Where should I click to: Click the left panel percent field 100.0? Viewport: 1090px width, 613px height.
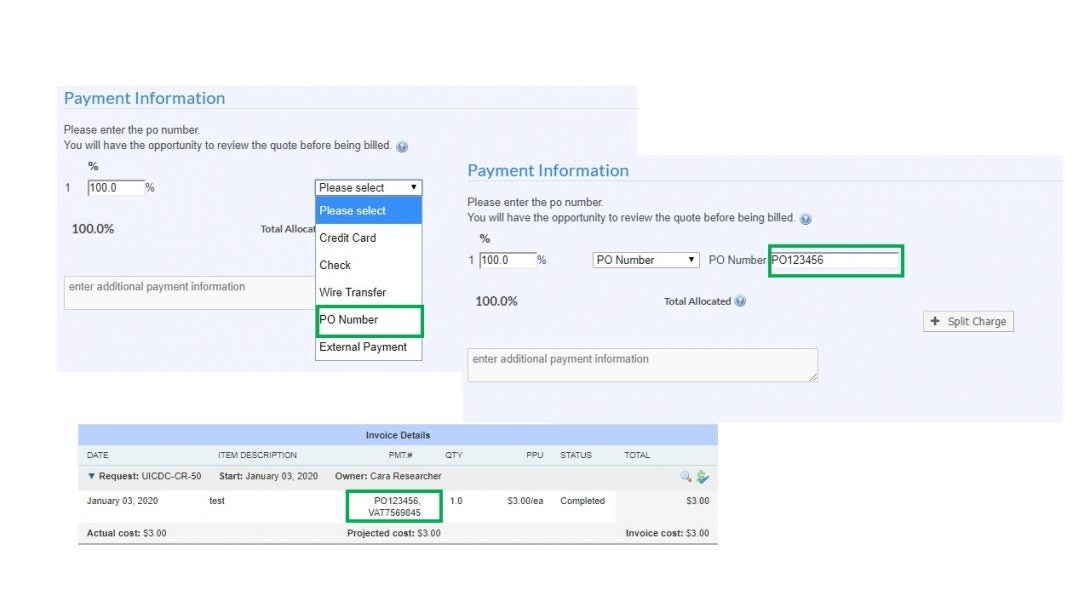point(115,188)
